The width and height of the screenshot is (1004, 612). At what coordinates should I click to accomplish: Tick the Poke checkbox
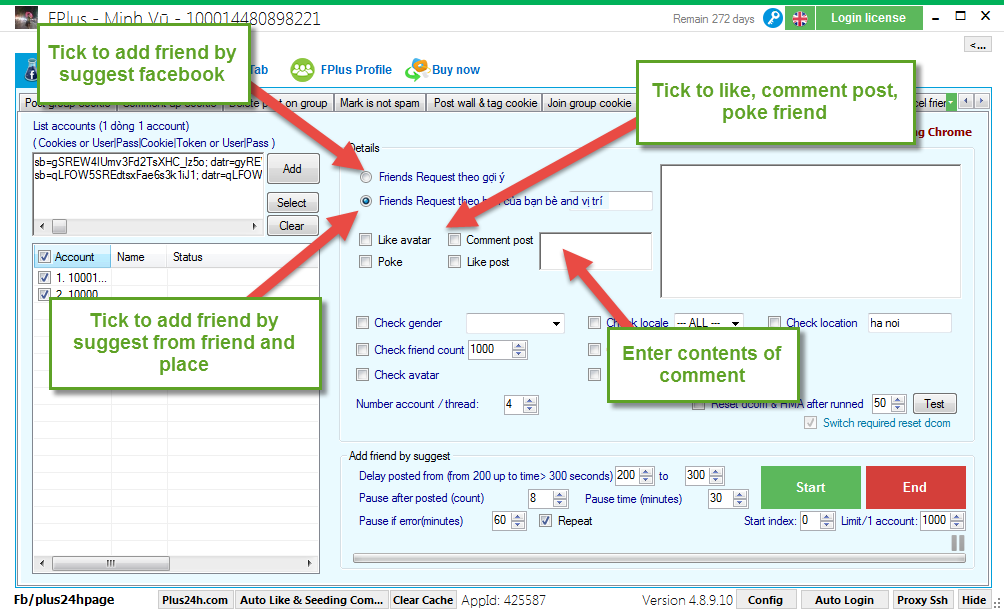coord(366,262)
